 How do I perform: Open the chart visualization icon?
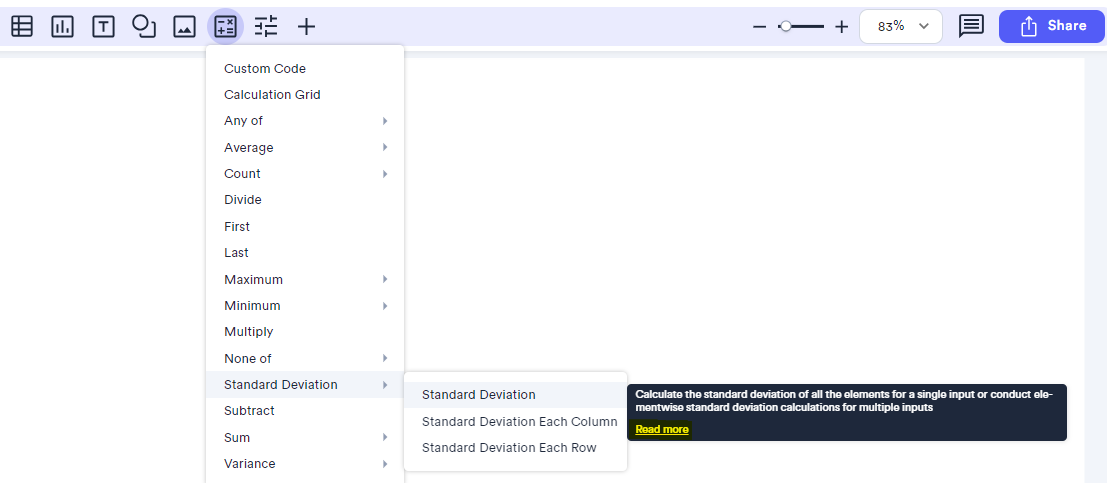pos(63,27)
